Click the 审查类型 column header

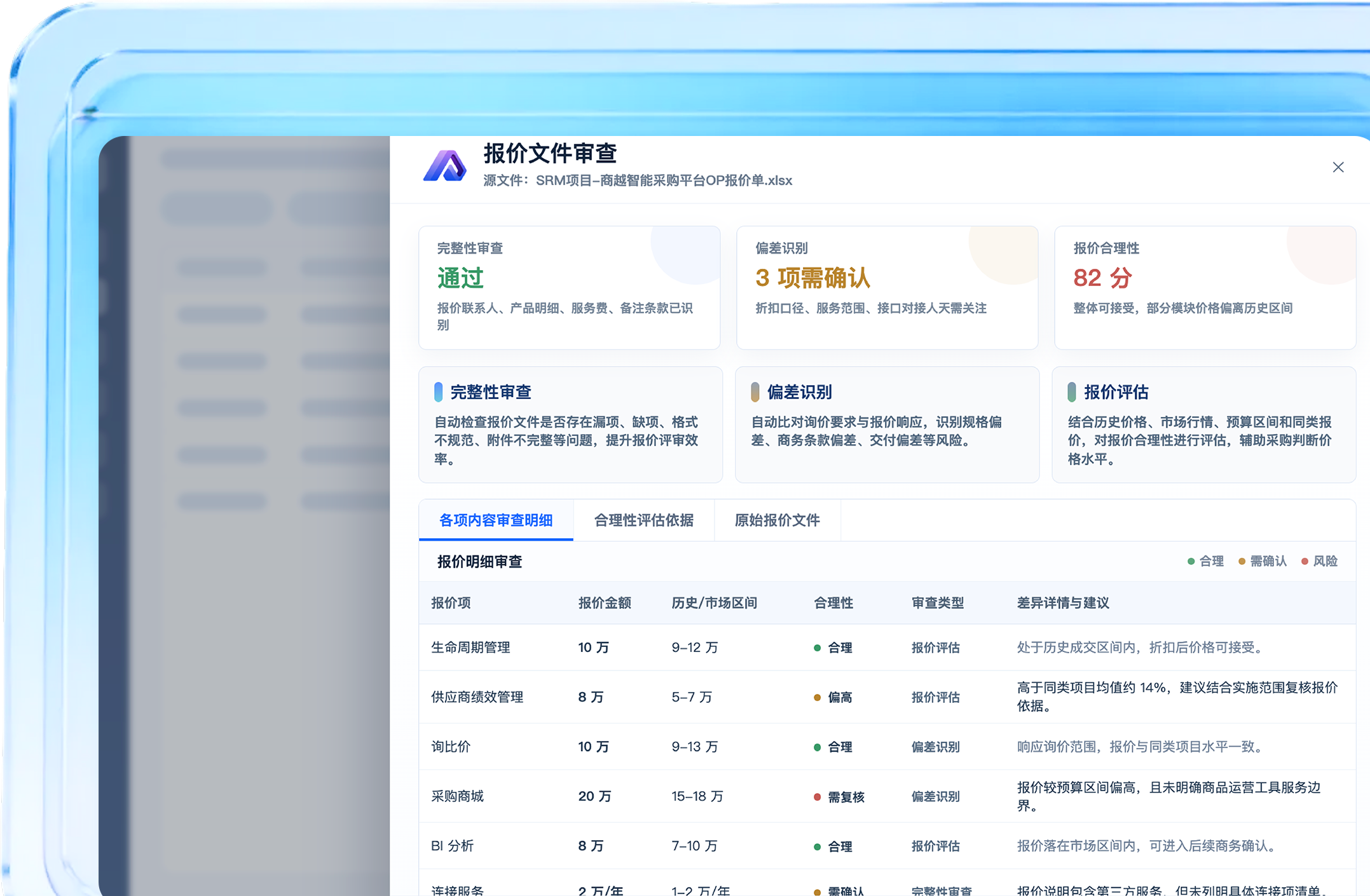click(937, 602)
